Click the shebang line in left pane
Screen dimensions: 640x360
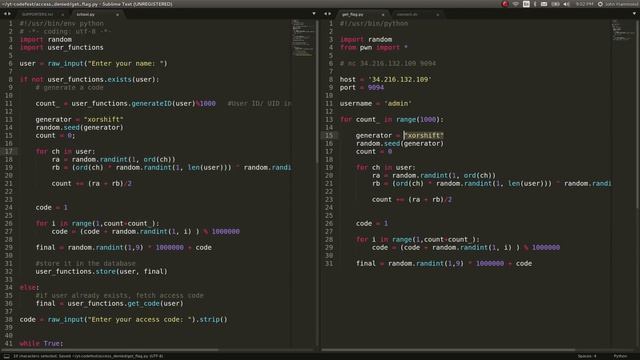(61, 24)
